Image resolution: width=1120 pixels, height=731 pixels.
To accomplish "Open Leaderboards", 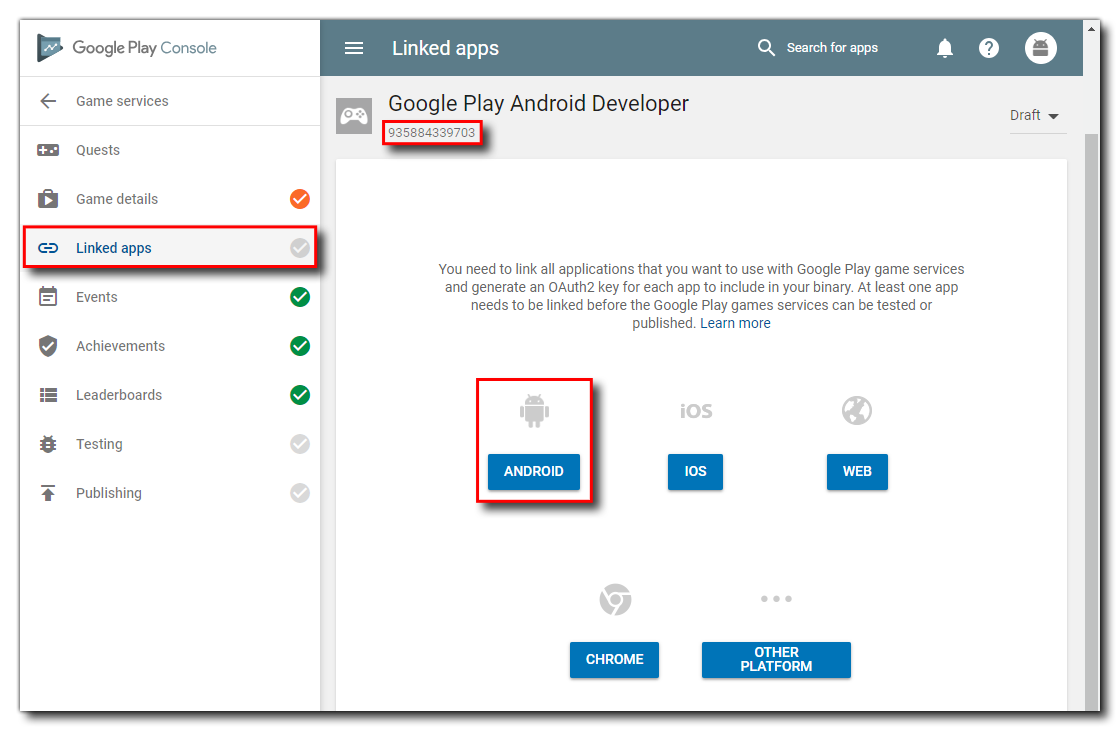I will tap(170, 395).
